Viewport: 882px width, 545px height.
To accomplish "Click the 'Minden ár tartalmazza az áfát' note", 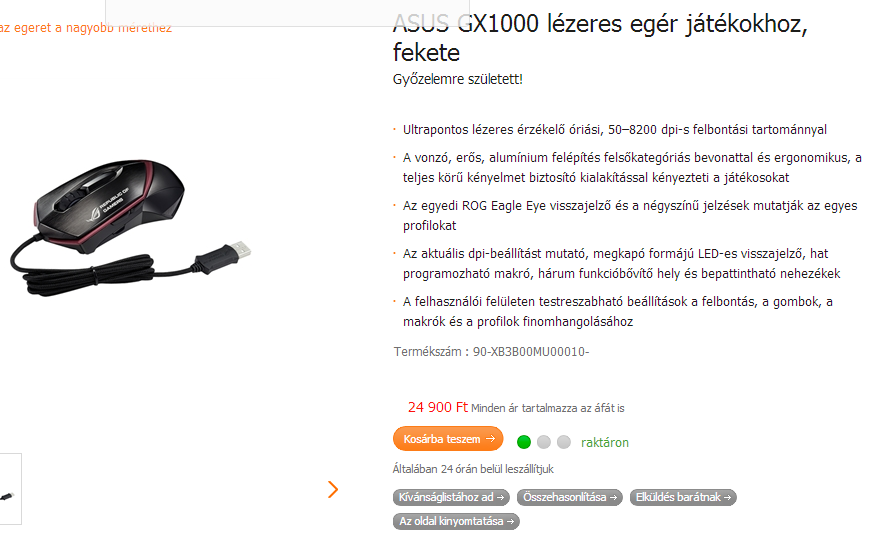I will (548, 408).
